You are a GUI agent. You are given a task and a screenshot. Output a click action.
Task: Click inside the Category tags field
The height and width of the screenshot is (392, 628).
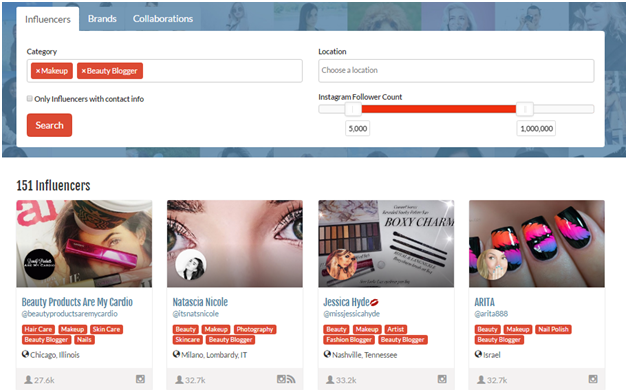click(x=222, y=71)
